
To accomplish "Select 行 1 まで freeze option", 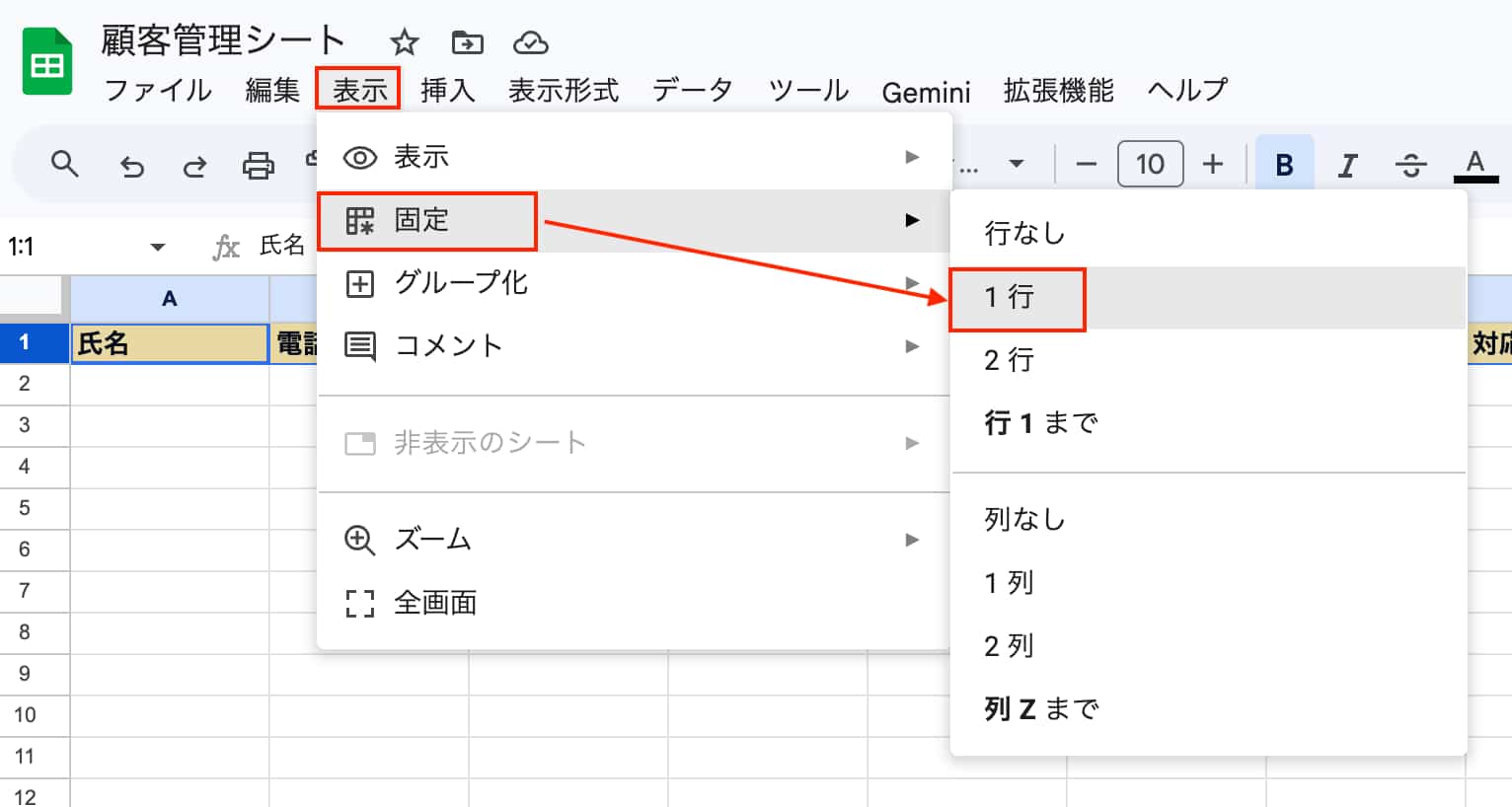I will coord(1208,423).
